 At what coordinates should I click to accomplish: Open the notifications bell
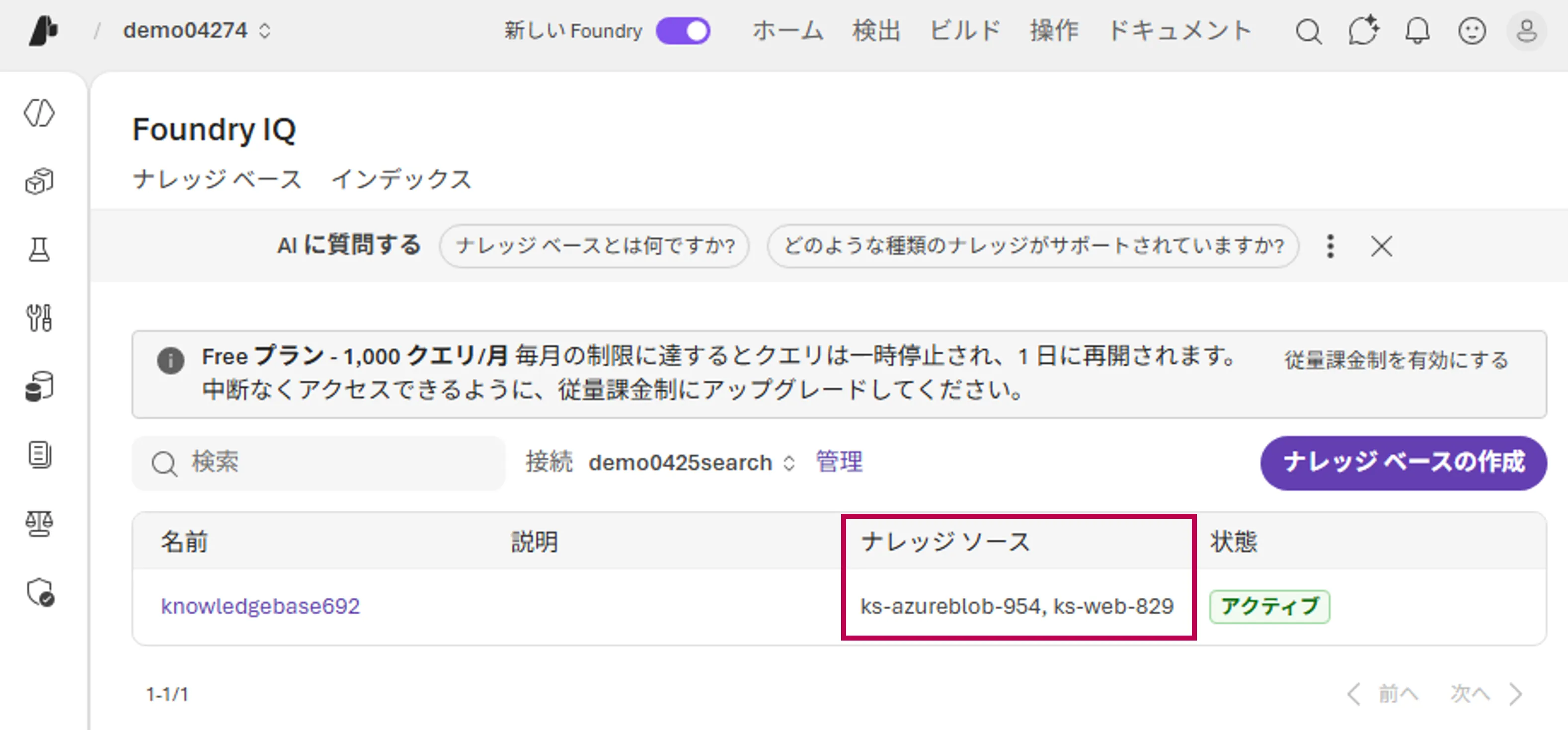1417,30
